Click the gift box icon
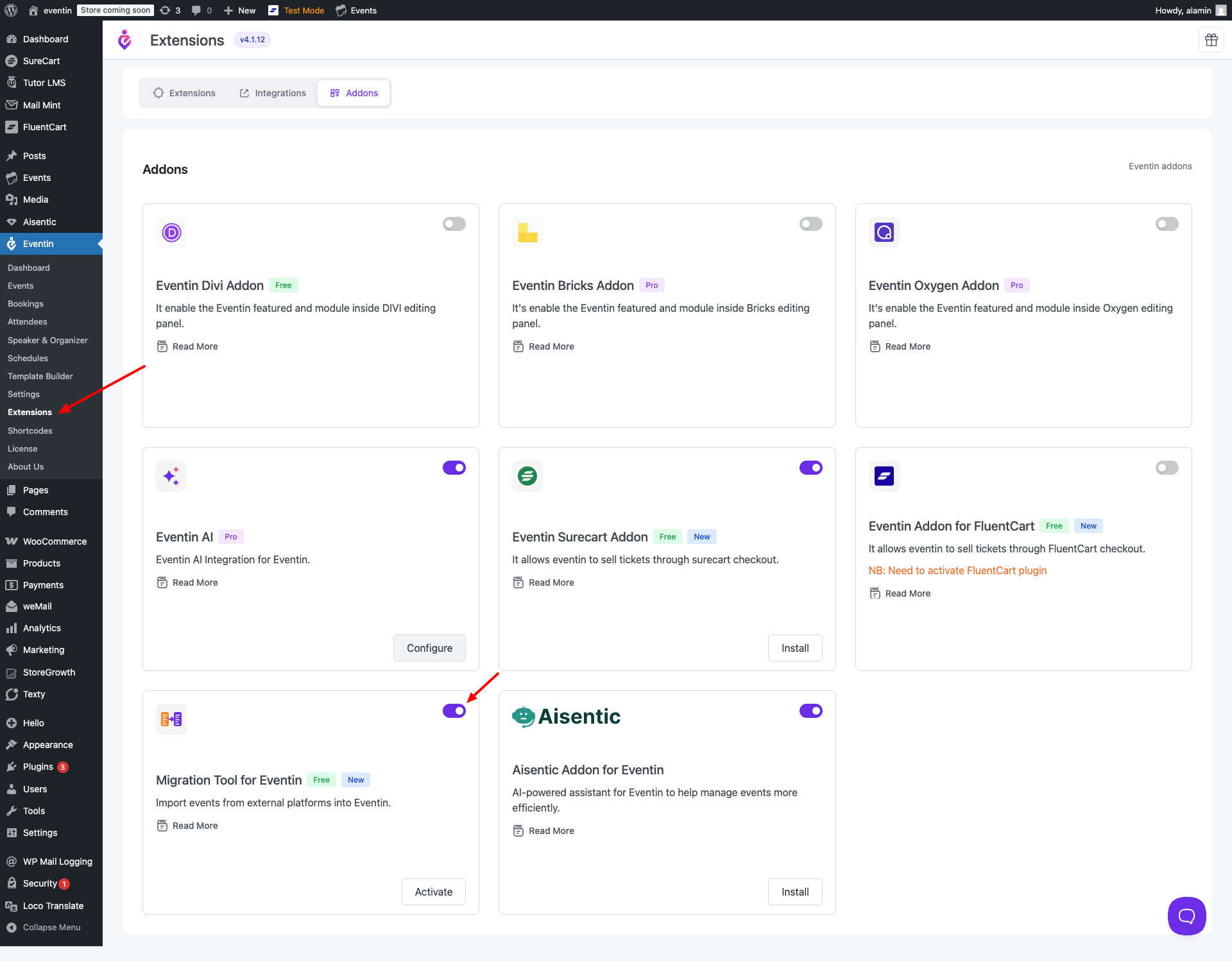The height and width of the screenshot is (961, 1232). point(1211,40)
